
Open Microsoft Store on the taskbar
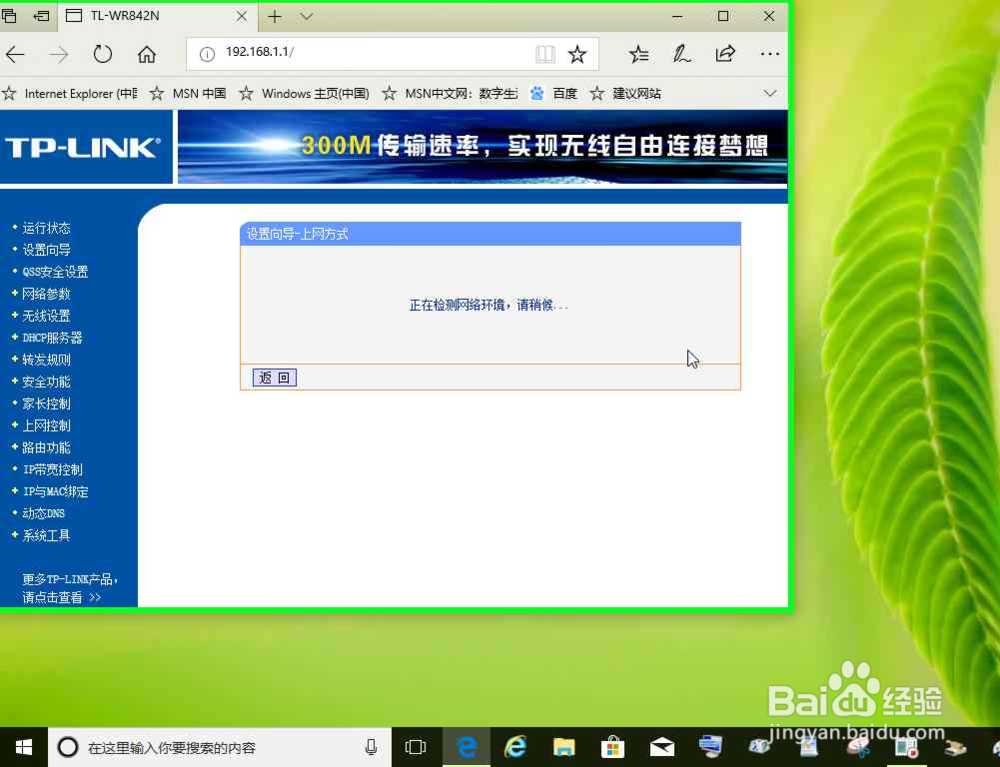pos(613,747)
